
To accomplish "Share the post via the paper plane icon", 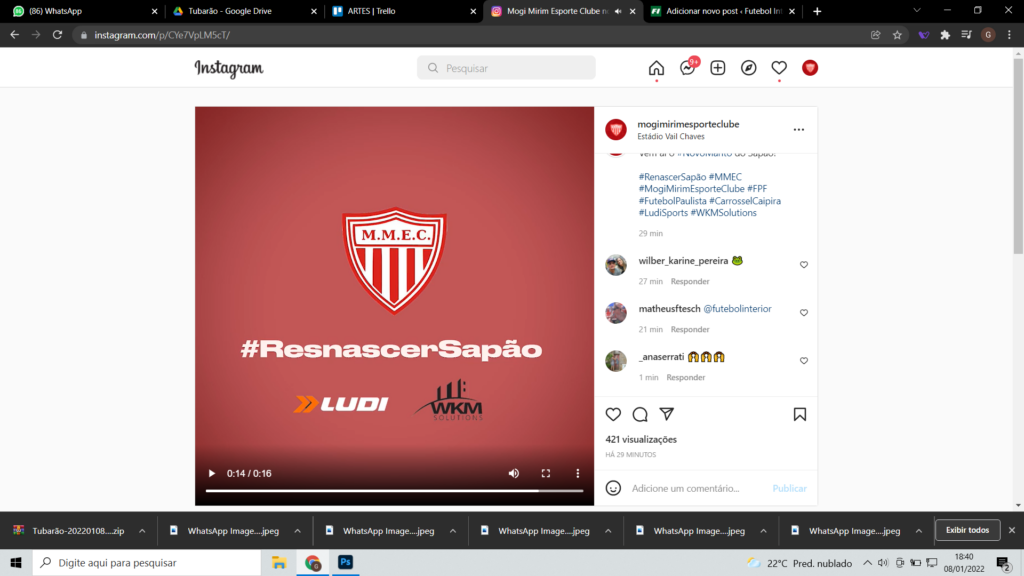I will click(666, 413).
